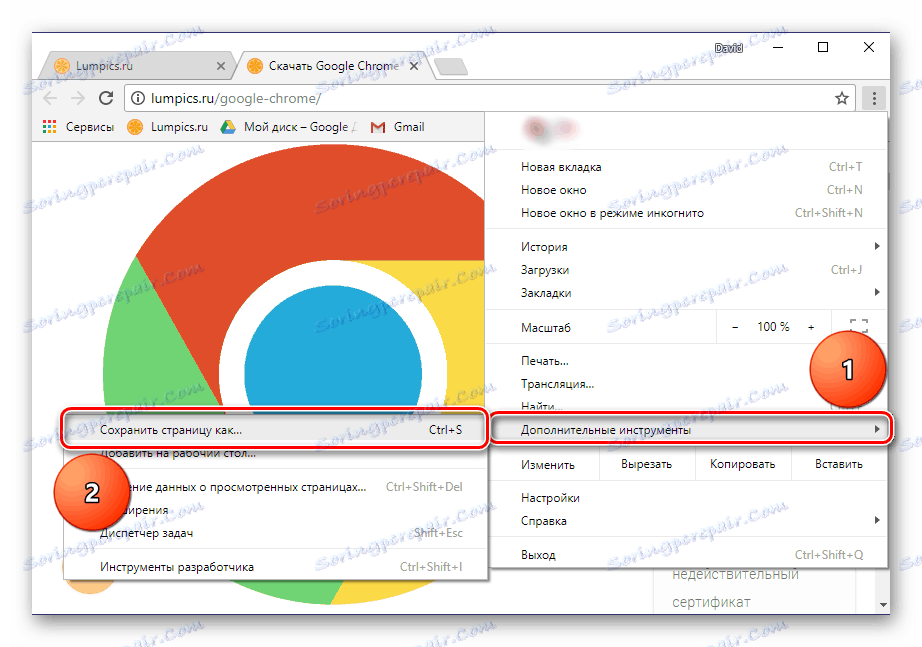
Task: Select Трансляция... menu item
Action: point(686,384)
